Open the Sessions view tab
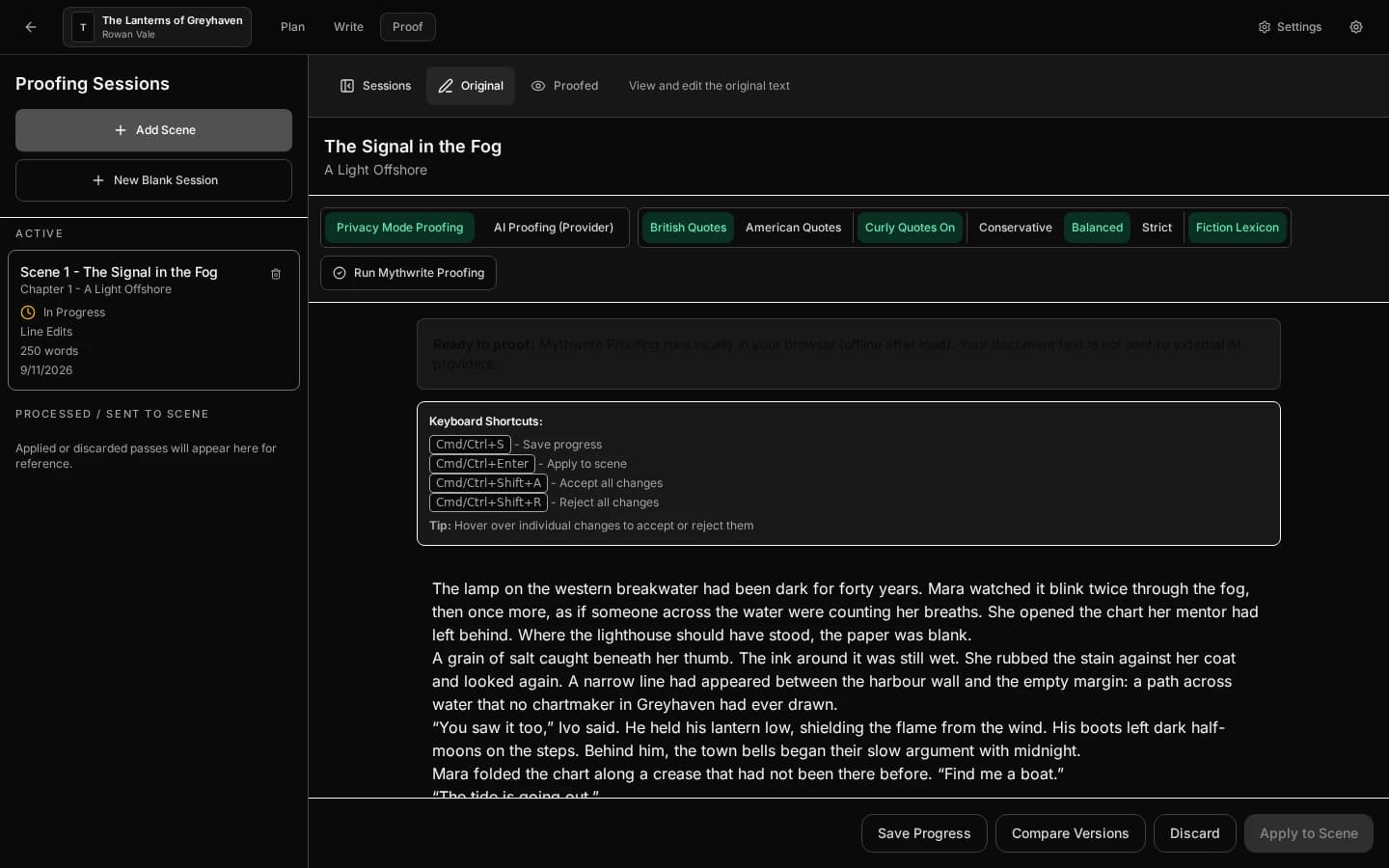 (375, 86)
